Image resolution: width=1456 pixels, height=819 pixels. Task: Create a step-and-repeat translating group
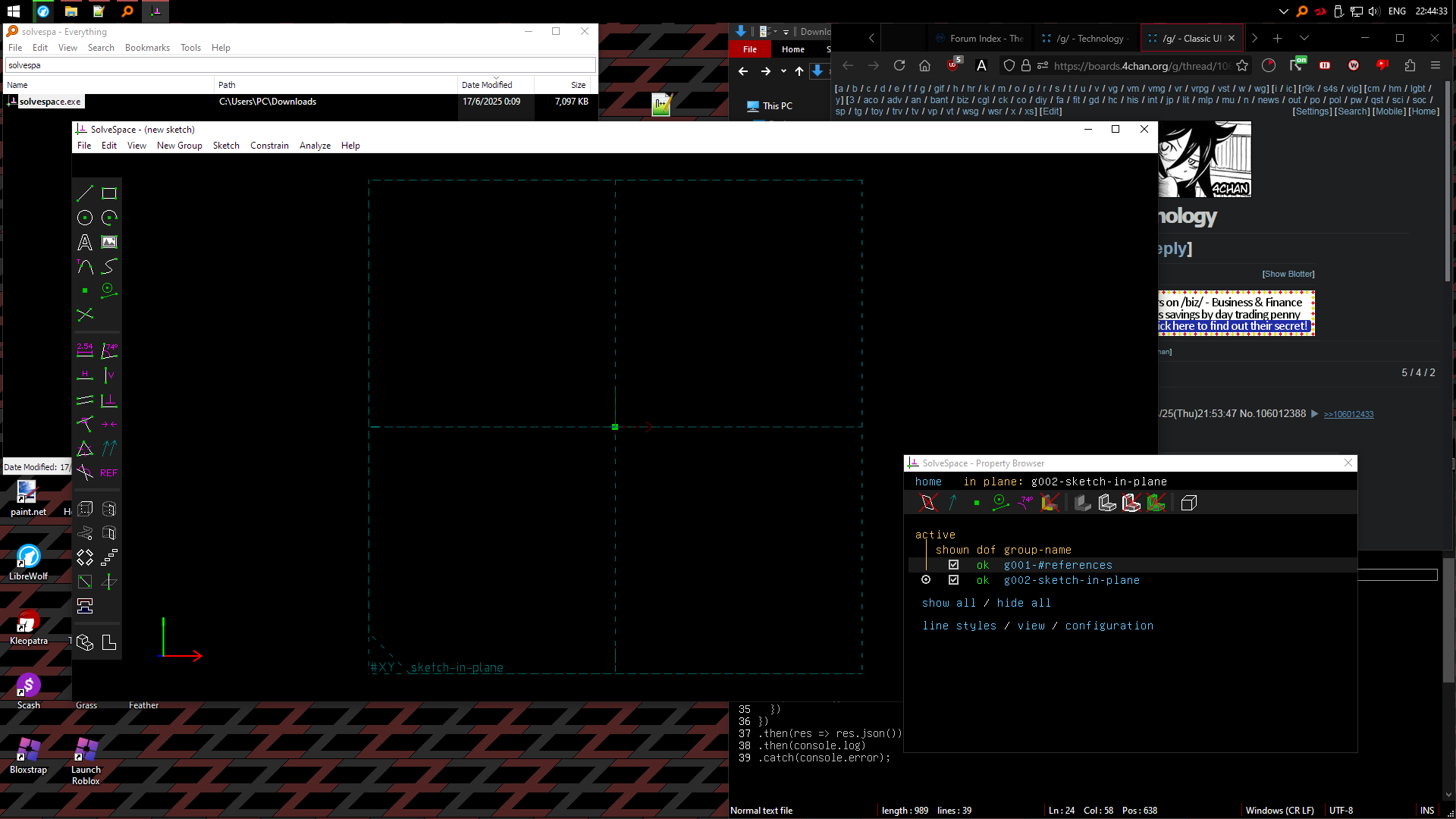point(109,557)
